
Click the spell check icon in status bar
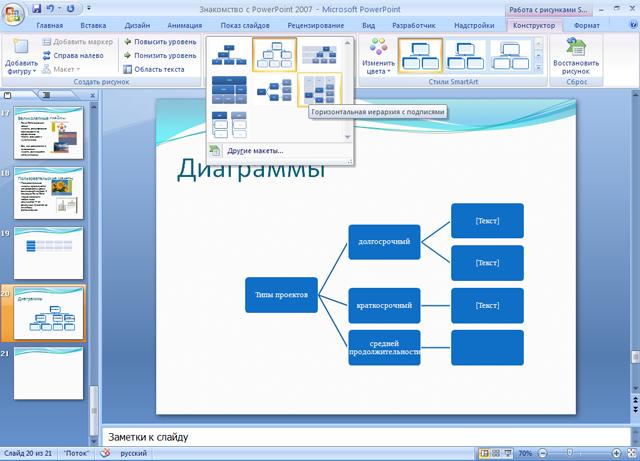point(105,453)
